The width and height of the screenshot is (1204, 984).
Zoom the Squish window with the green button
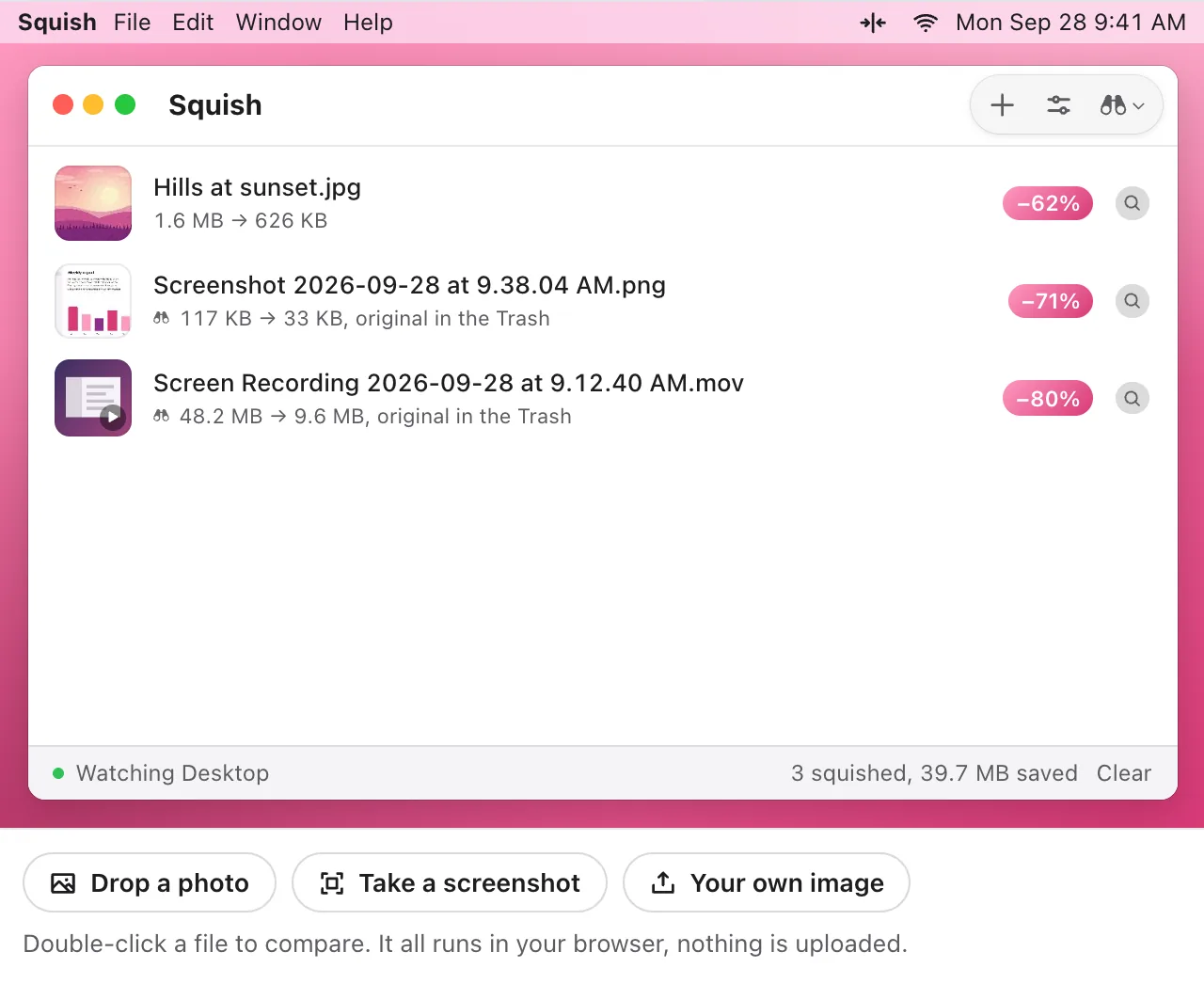[x=125, y=104]
